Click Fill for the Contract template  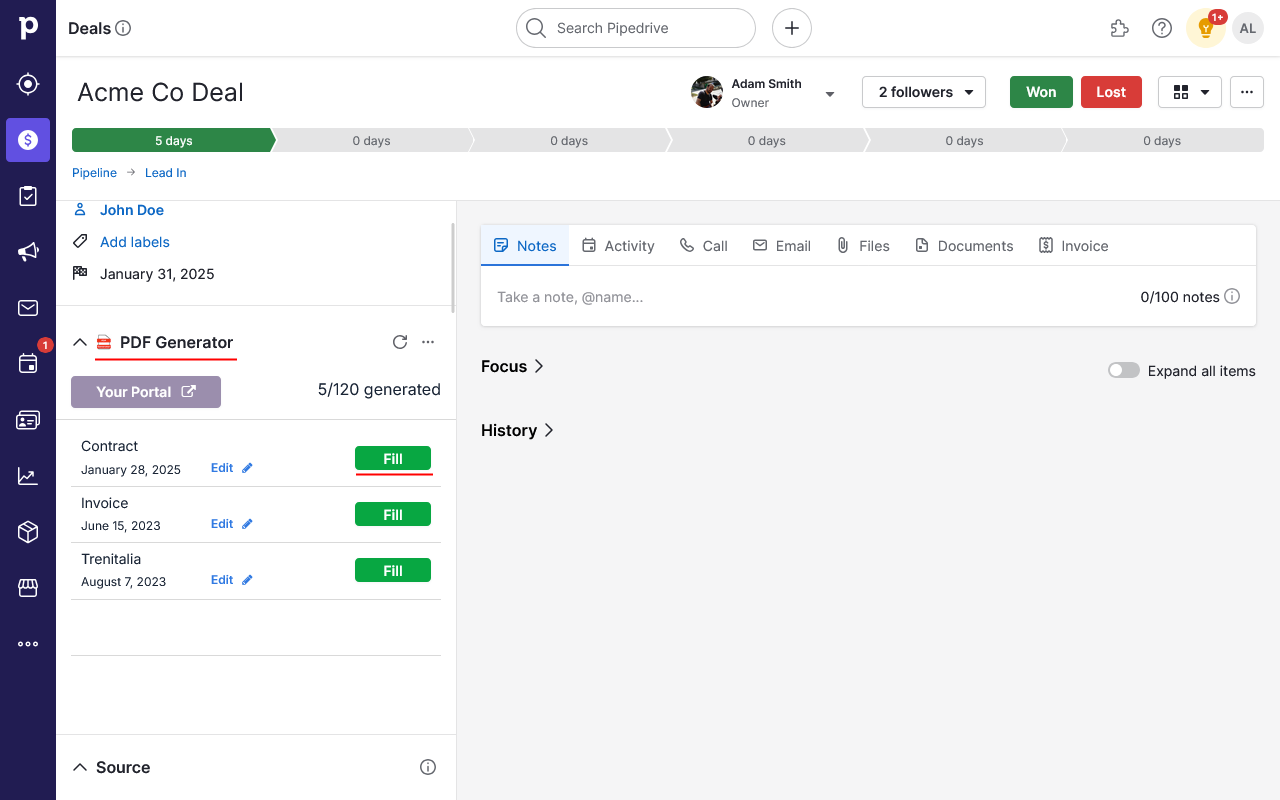tap(393, 458)
